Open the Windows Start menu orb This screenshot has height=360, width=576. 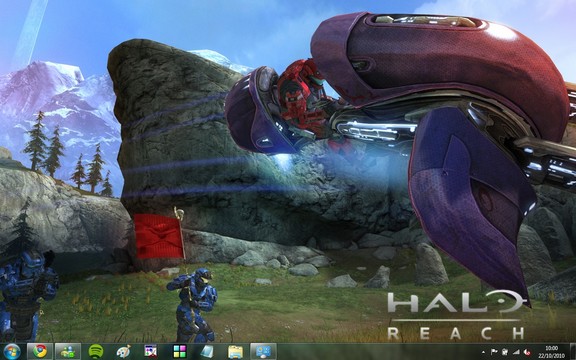pyautogui.click(x=12, y=352)
